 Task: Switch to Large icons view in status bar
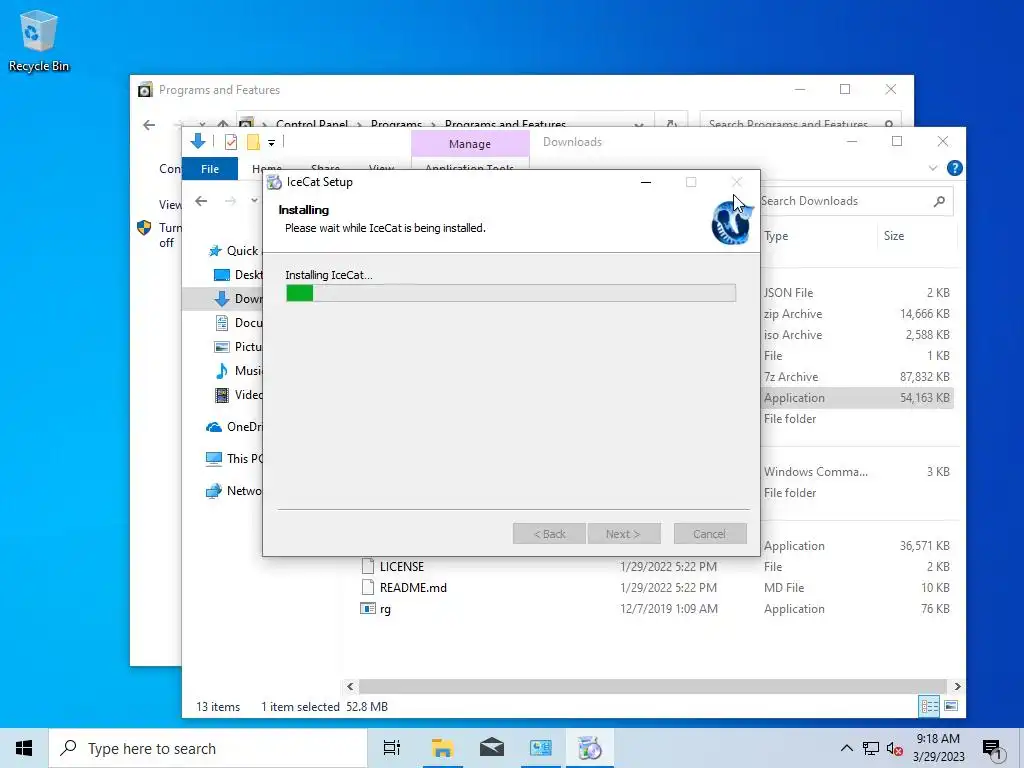952,706
